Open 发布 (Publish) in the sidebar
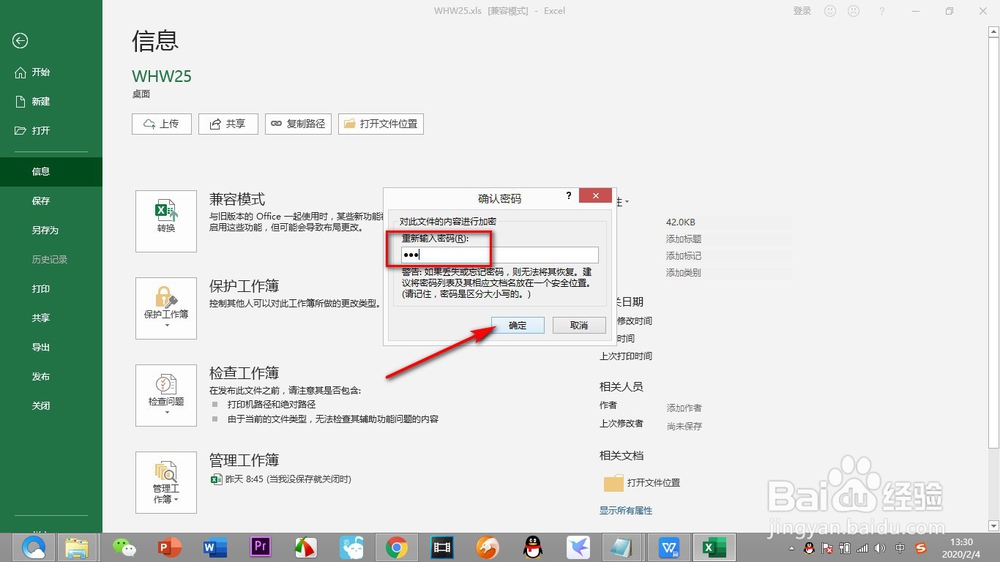This screenshot has width=1000, height=562. pos(41,377)
